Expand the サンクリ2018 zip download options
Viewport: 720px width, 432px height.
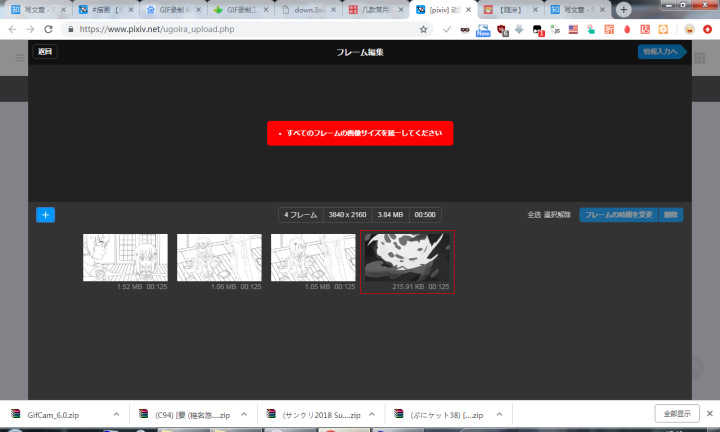tap(371, 415)
